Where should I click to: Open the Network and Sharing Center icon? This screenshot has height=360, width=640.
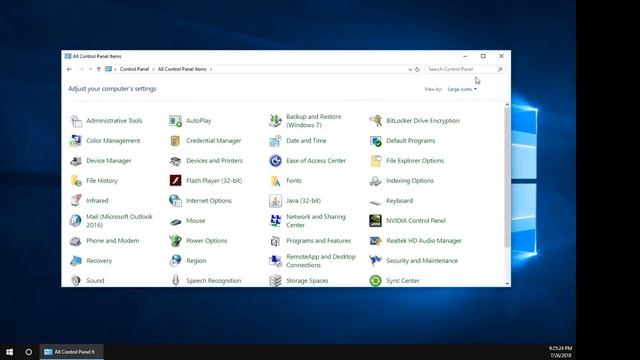click(276, 221)
